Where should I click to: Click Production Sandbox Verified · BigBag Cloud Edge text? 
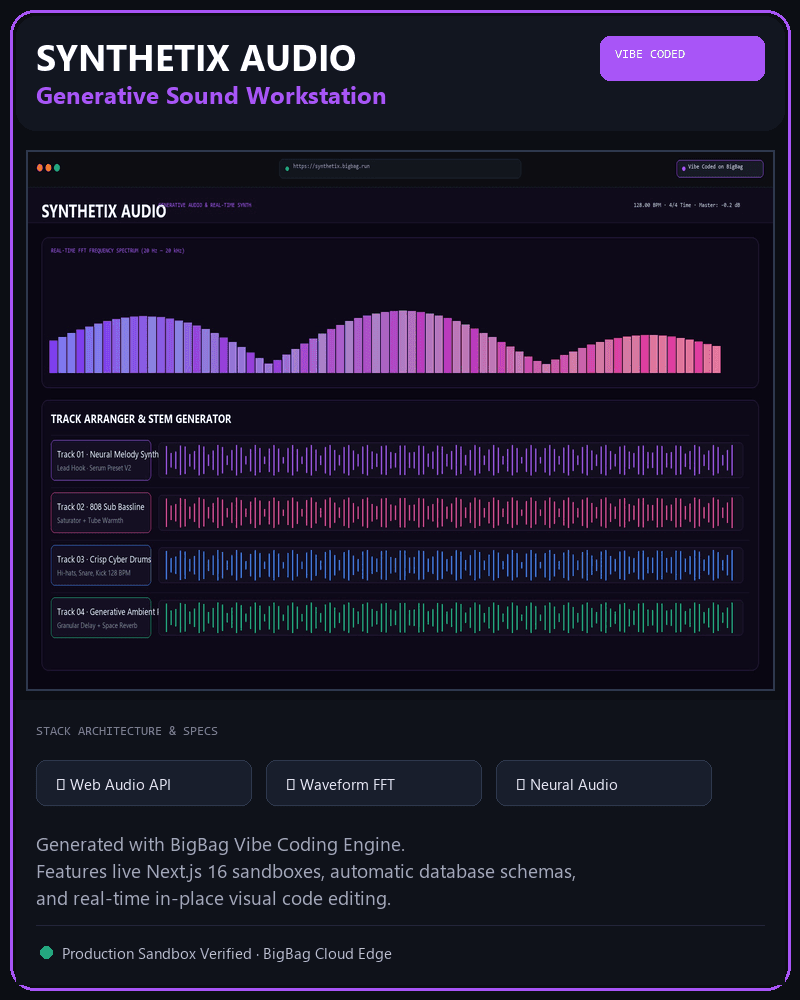(226, 953)
